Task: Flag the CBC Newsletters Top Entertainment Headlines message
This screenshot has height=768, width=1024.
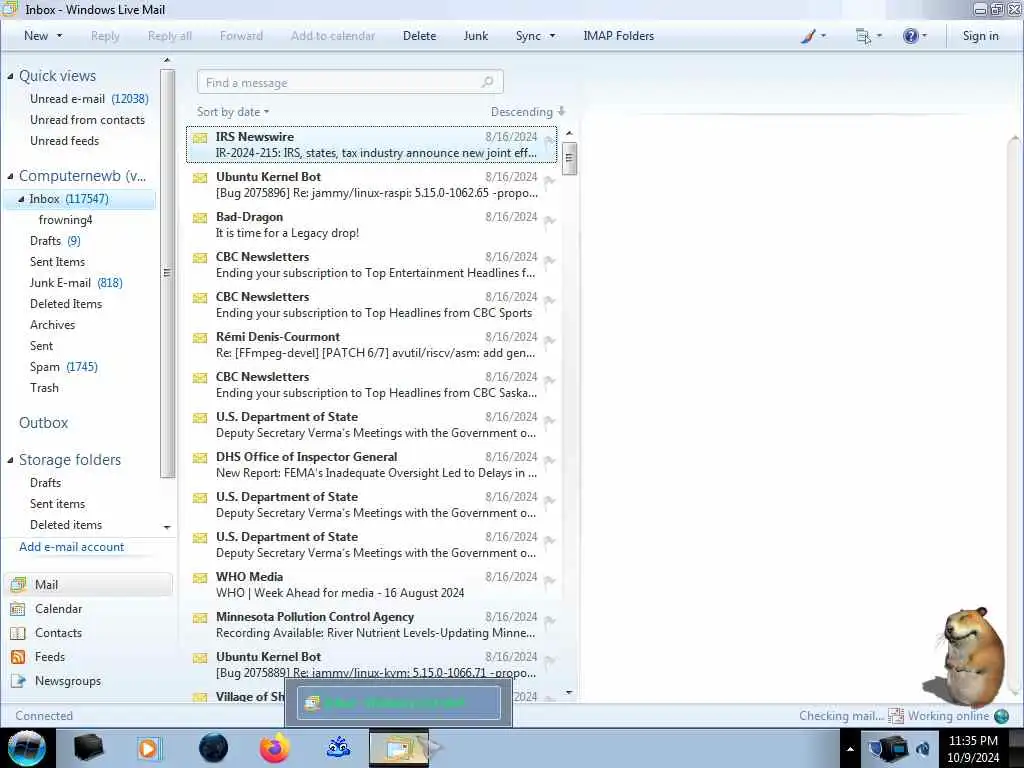Action: pyautogui.click(x=549, y=261)
